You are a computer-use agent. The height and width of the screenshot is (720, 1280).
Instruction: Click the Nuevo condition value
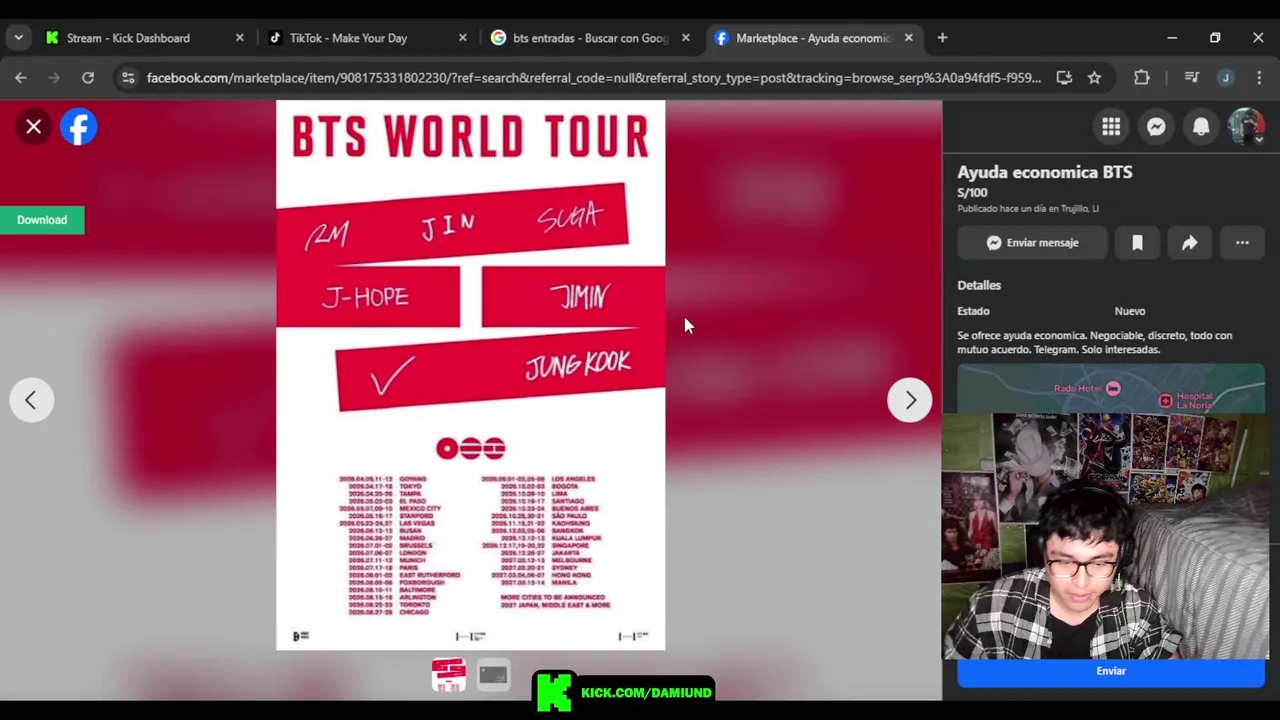point(1130,311)
